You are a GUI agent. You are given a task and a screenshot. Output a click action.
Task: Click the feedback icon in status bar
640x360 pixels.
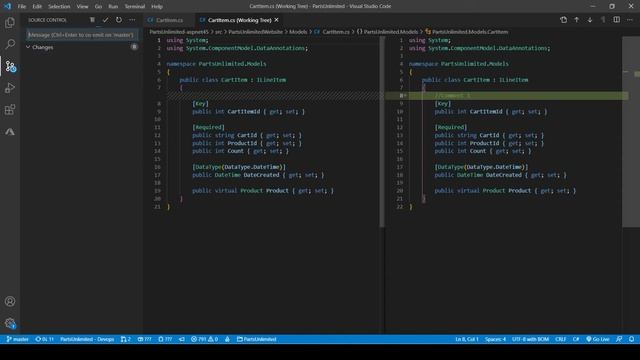tap(619, 339)
